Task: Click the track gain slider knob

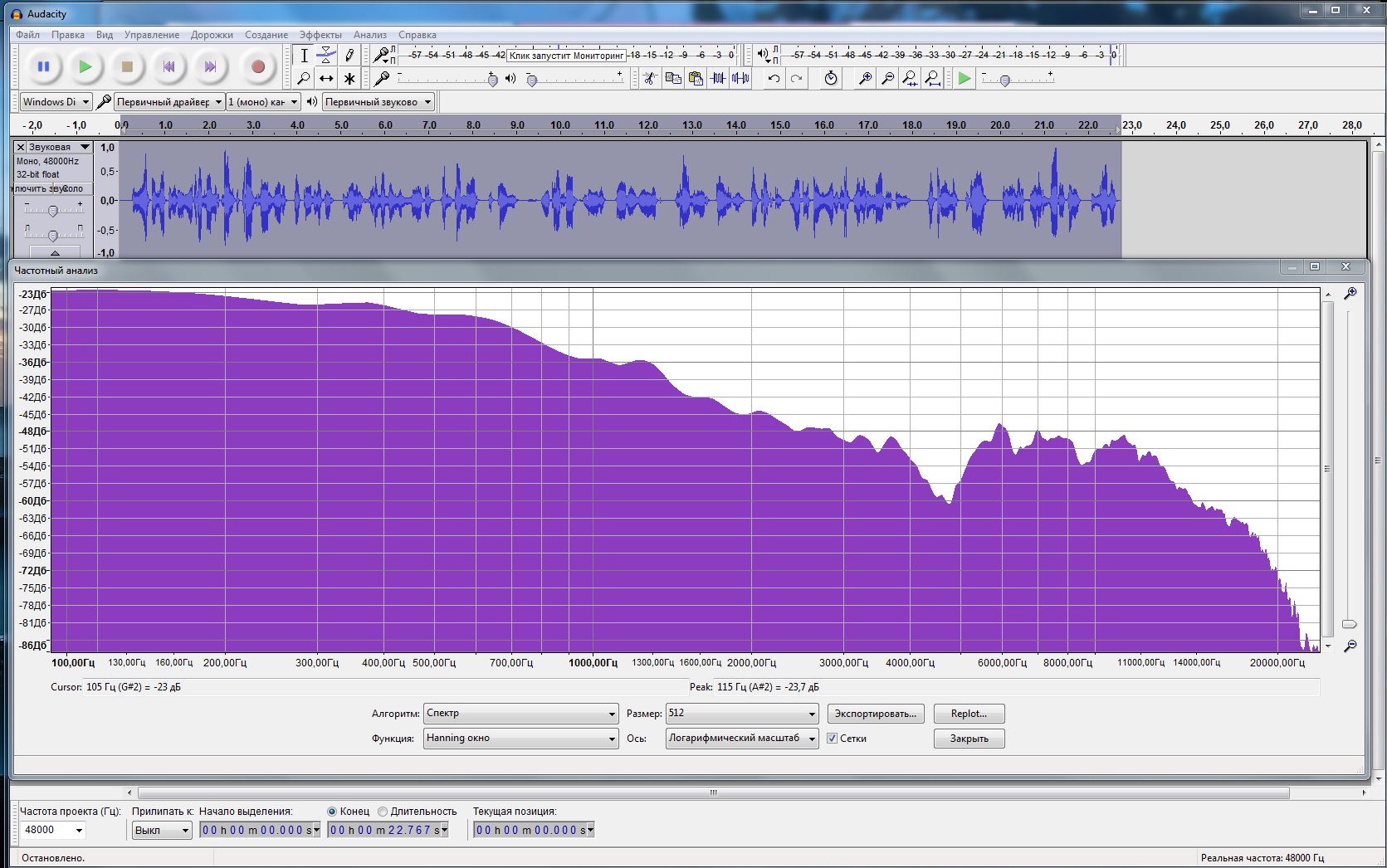Action: 53,212
